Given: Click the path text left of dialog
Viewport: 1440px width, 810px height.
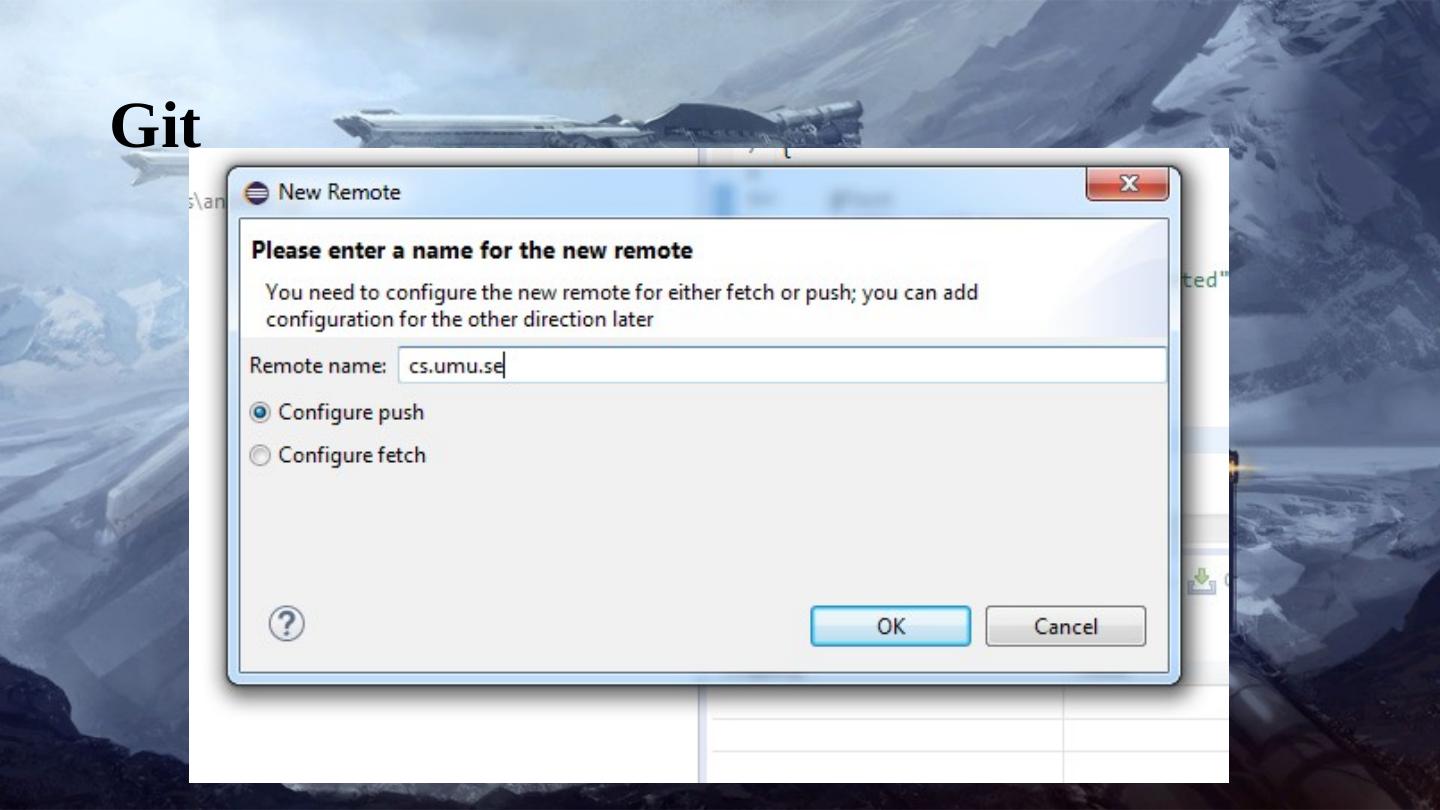Looking at the screenshot, I should pyautogui.click(x=208, y=201).
